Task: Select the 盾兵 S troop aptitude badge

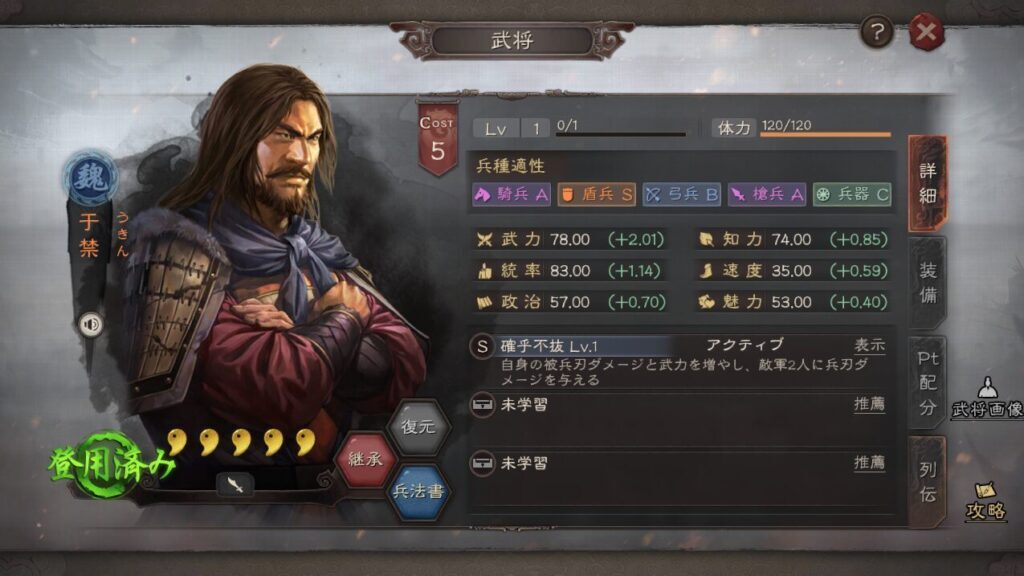Action: (x=596, y=194)
